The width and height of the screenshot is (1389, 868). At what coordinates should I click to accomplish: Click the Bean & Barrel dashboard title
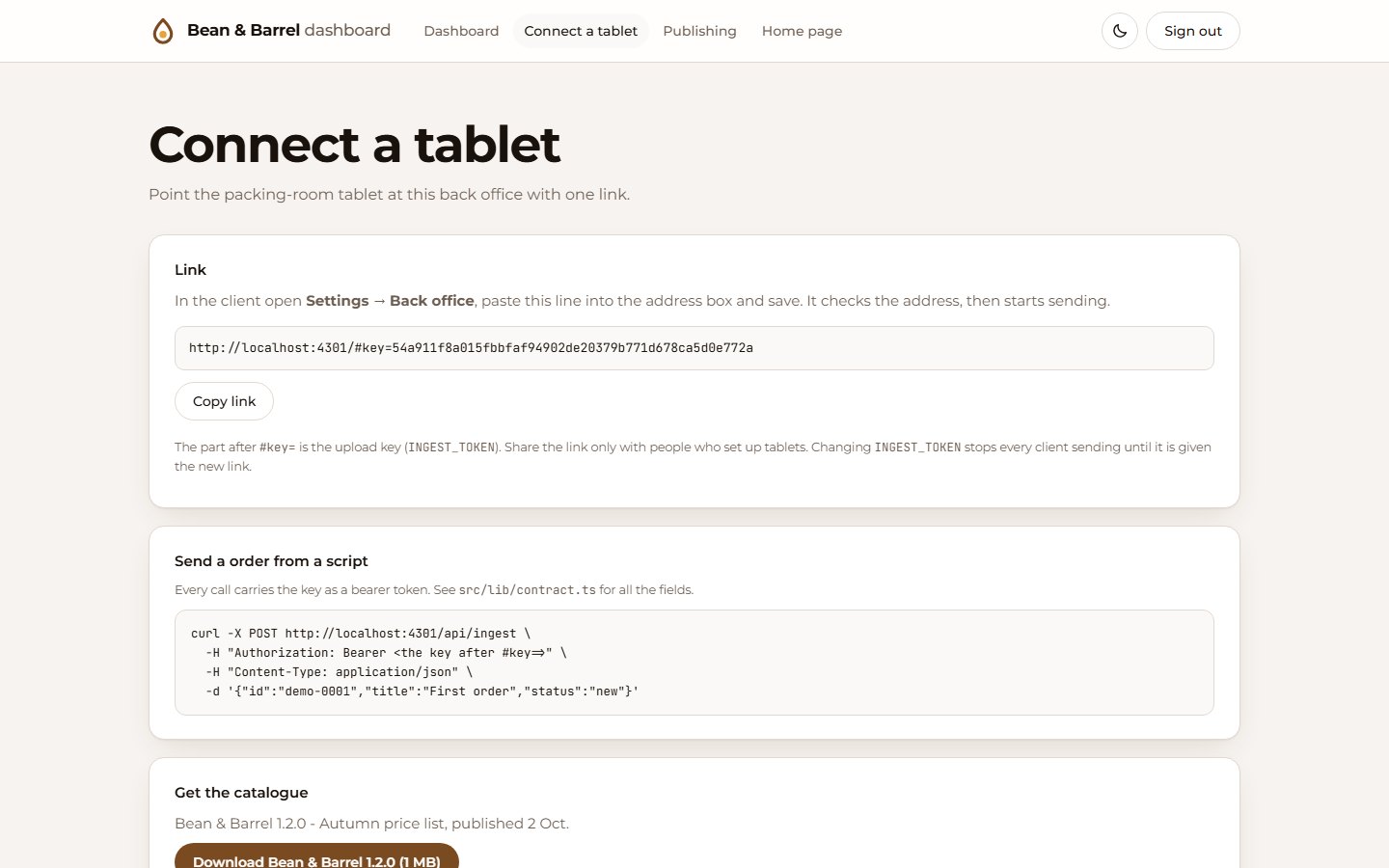pos(288,30)
